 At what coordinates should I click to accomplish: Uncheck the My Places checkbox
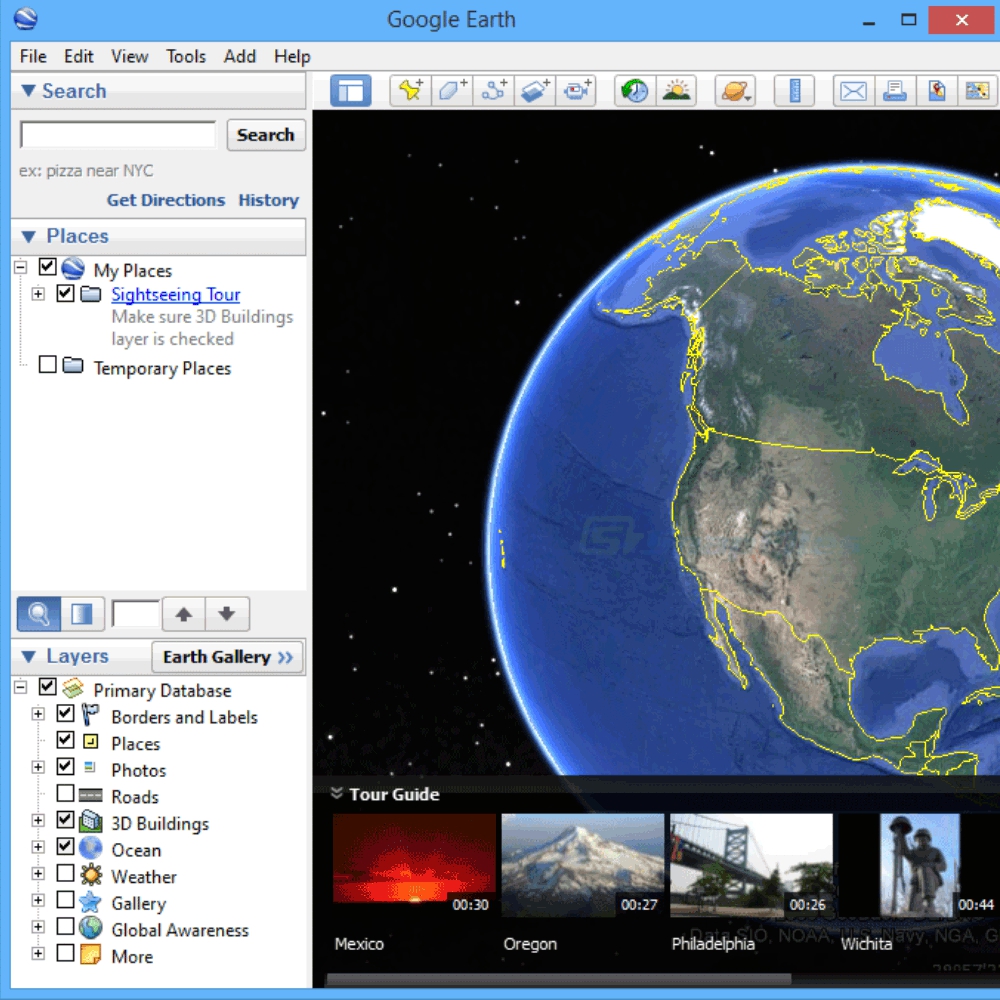[48, 267]
